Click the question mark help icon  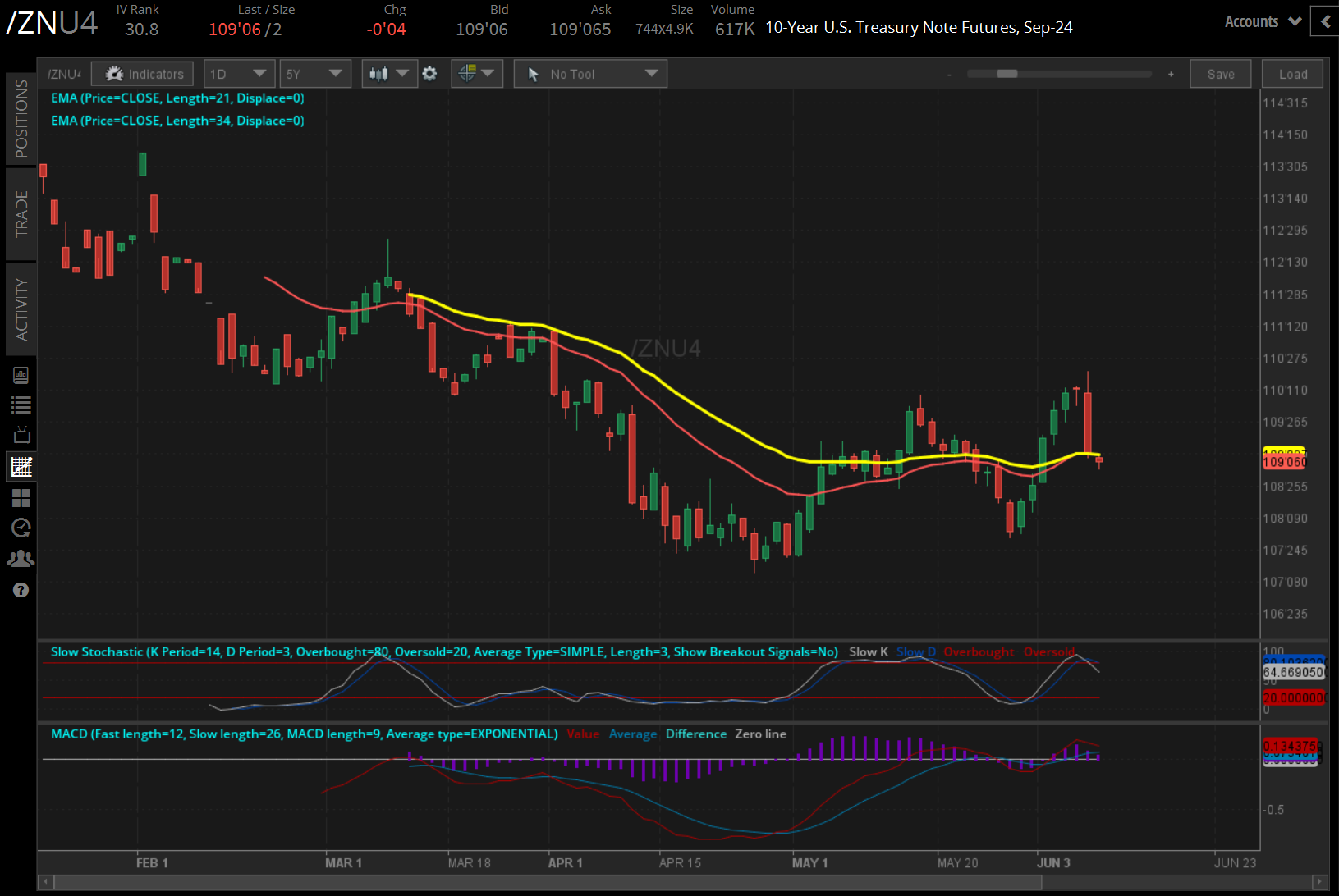[21, 590]
